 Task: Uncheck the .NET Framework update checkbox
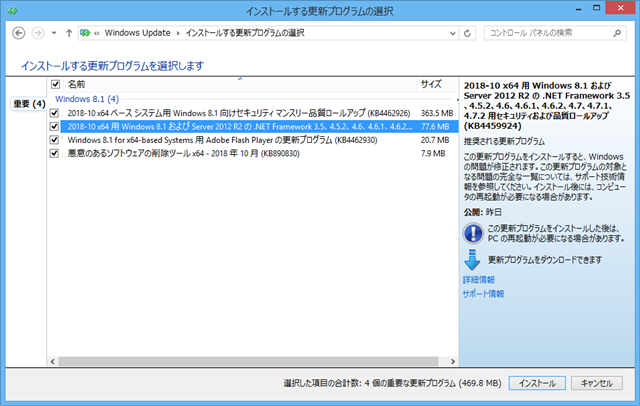54,126
